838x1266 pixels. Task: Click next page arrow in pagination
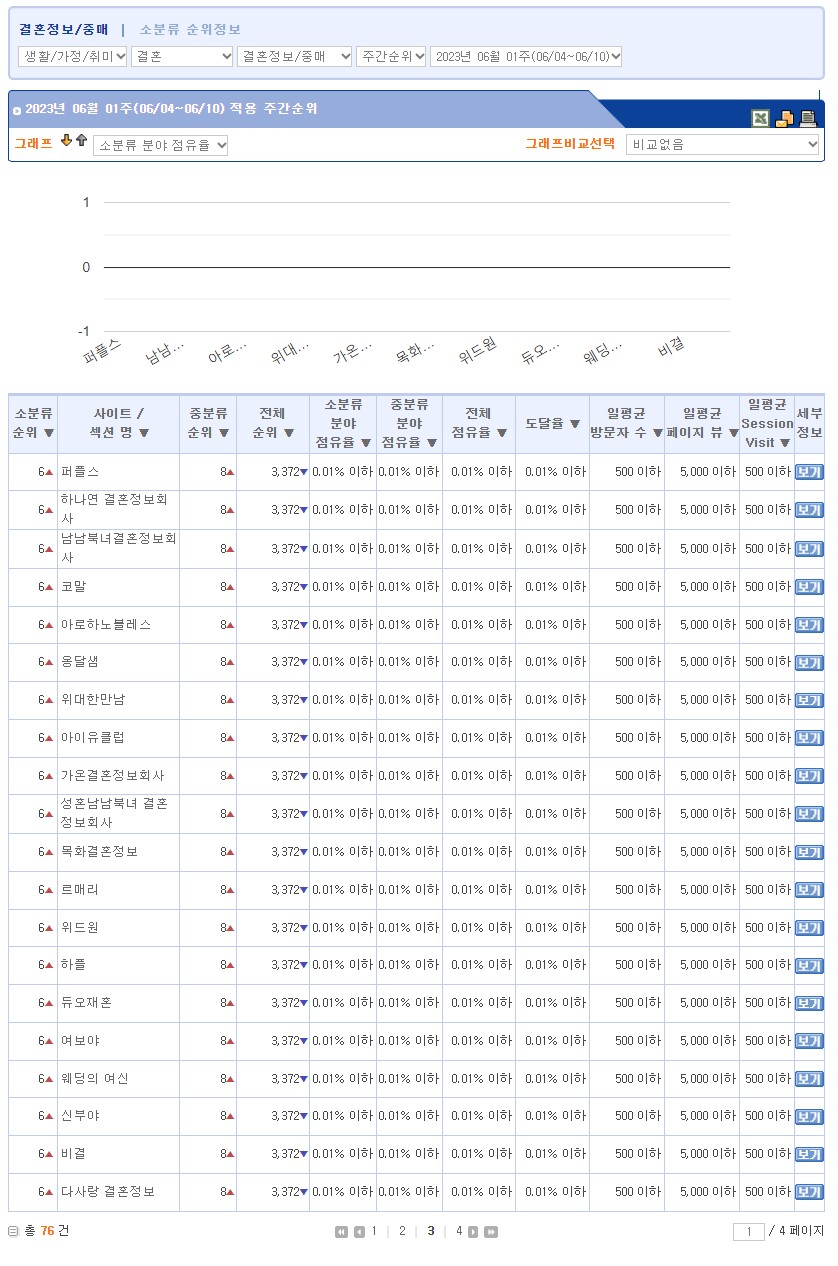coord(474,1232)
